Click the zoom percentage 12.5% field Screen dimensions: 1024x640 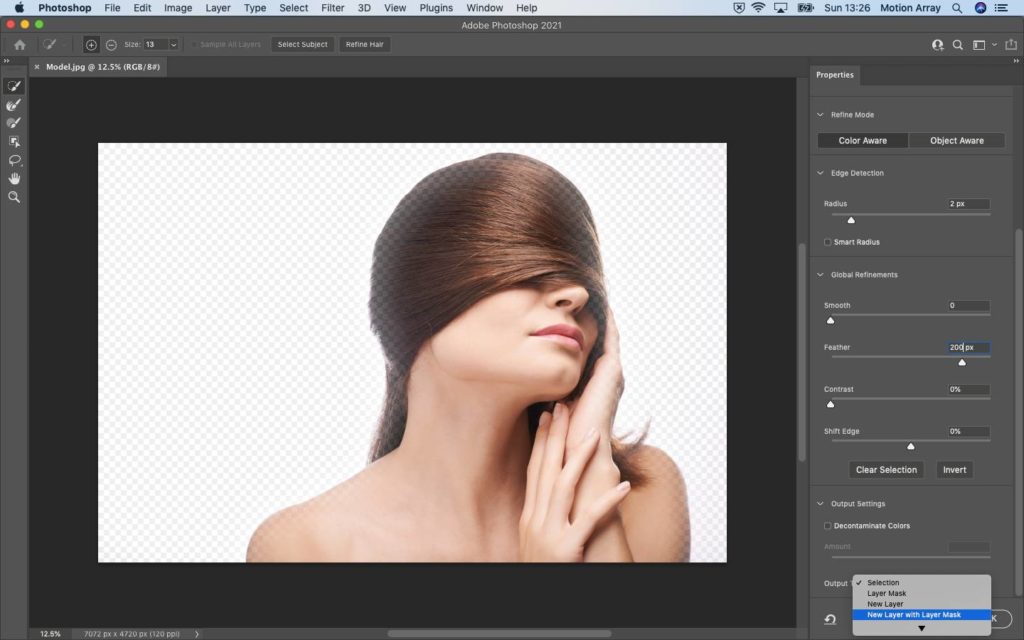50,633
